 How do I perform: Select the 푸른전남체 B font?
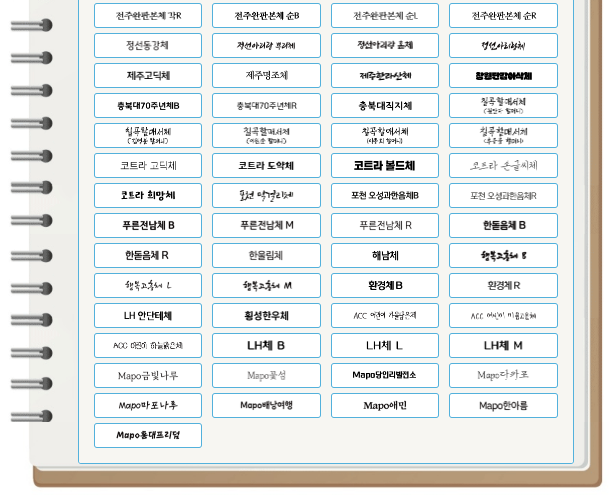[148, 225]
